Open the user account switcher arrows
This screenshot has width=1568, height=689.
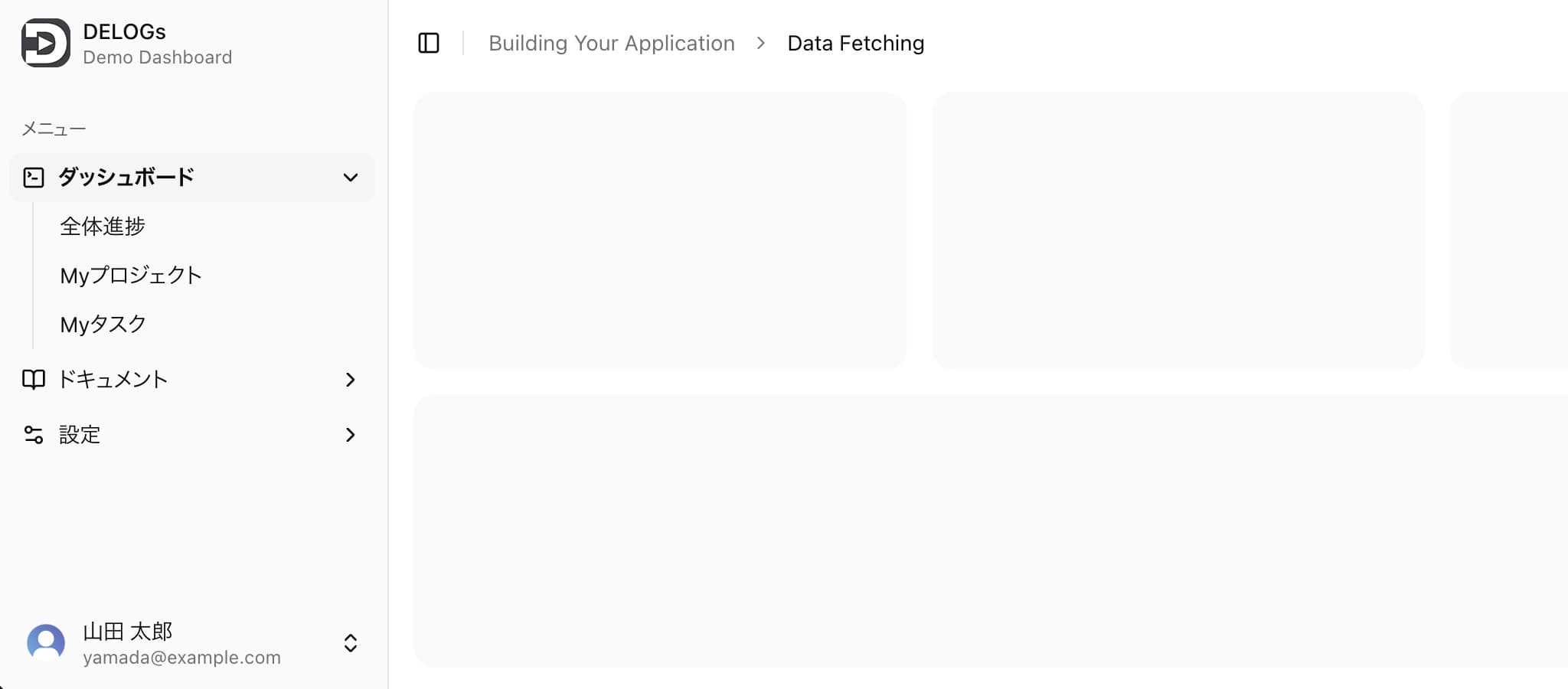click(x=351, y=643)
